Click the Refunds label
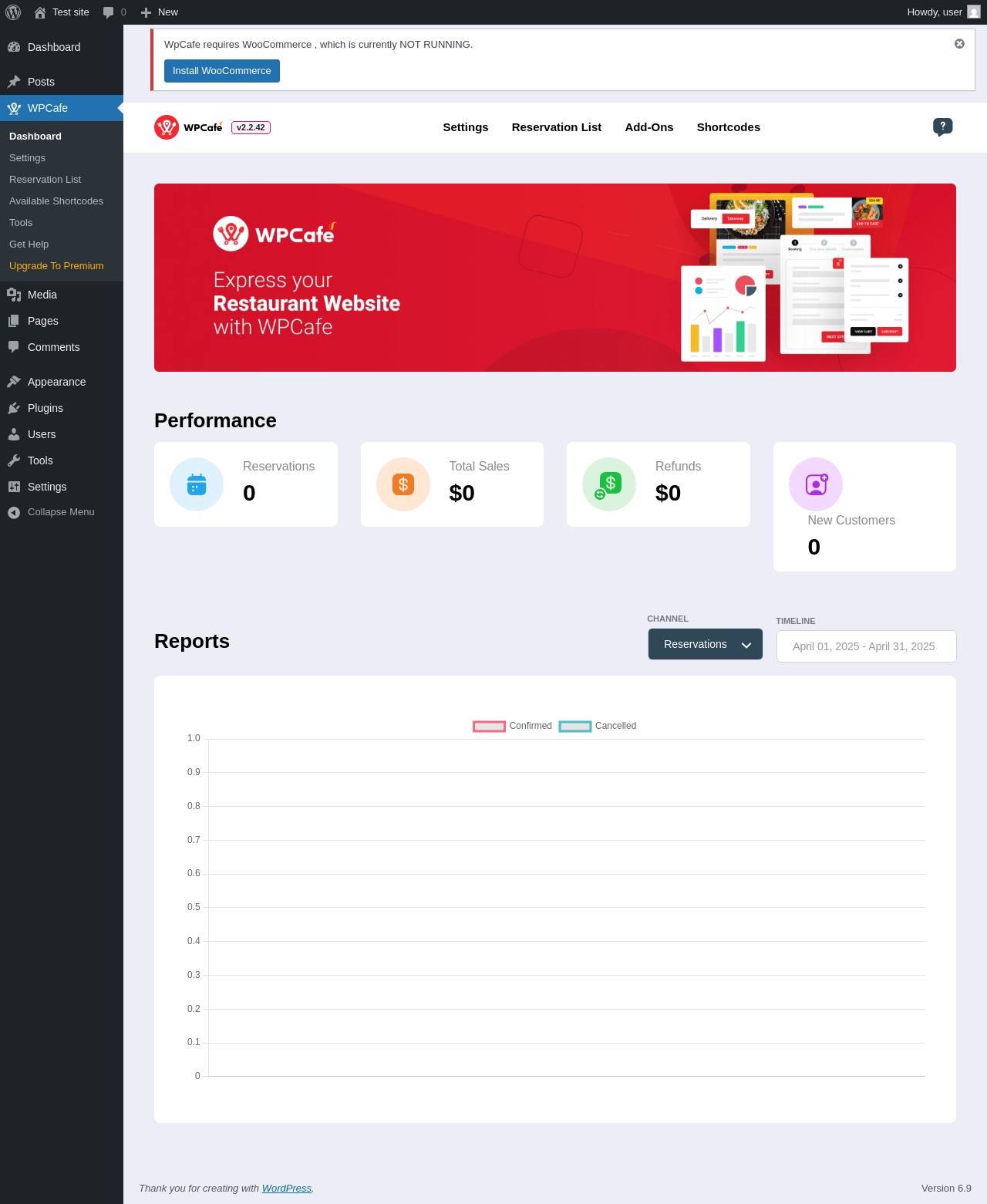The width and height of the screenshot is (987, 1204). point(679,467)
